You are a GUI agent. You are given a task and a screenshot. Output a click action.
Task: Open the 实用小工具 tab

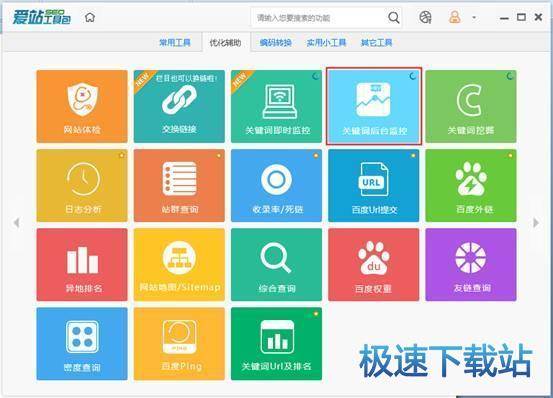(x=326, y=43)
